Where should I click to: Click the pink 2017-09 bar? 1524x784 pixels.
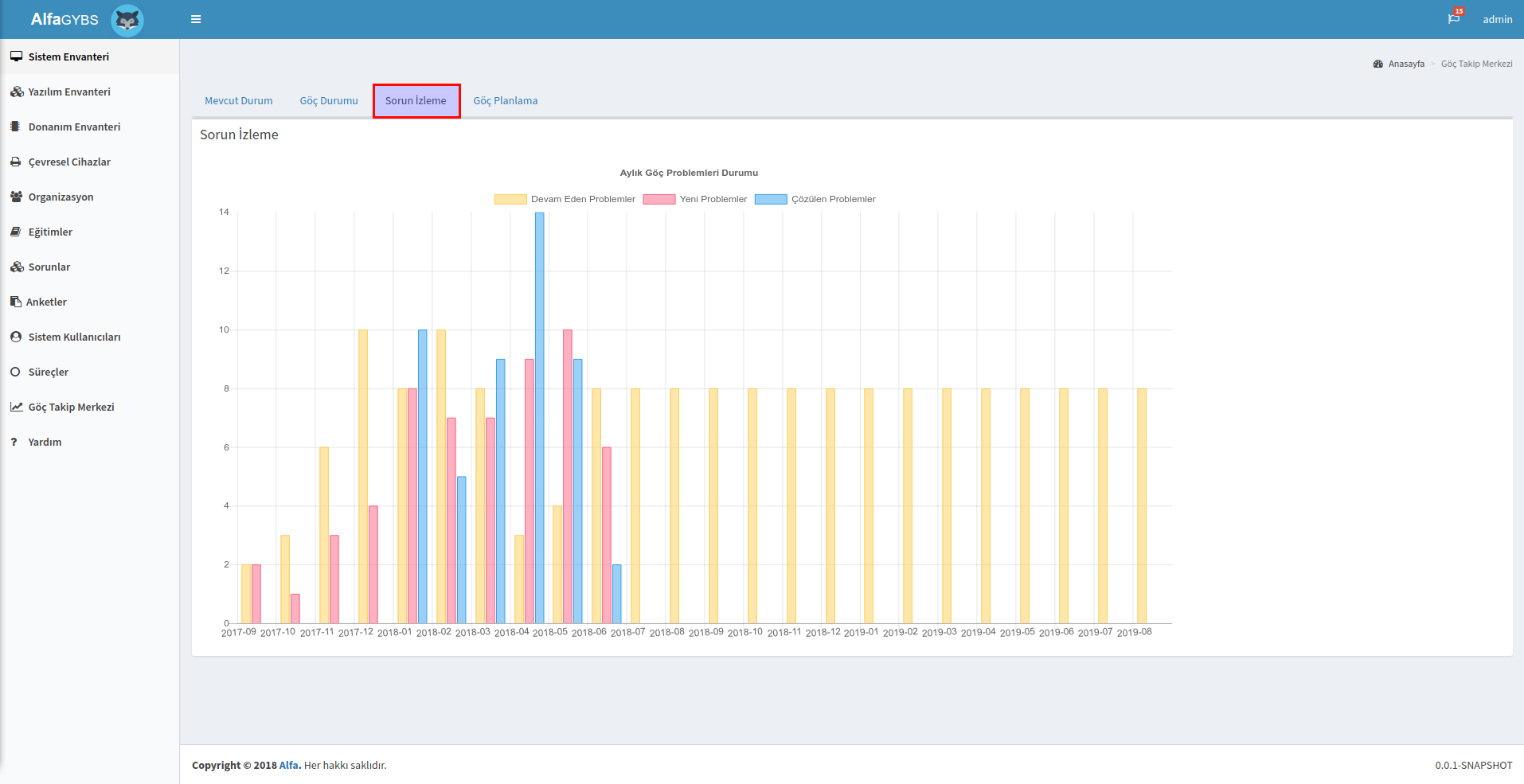click(x=256, y=594)
